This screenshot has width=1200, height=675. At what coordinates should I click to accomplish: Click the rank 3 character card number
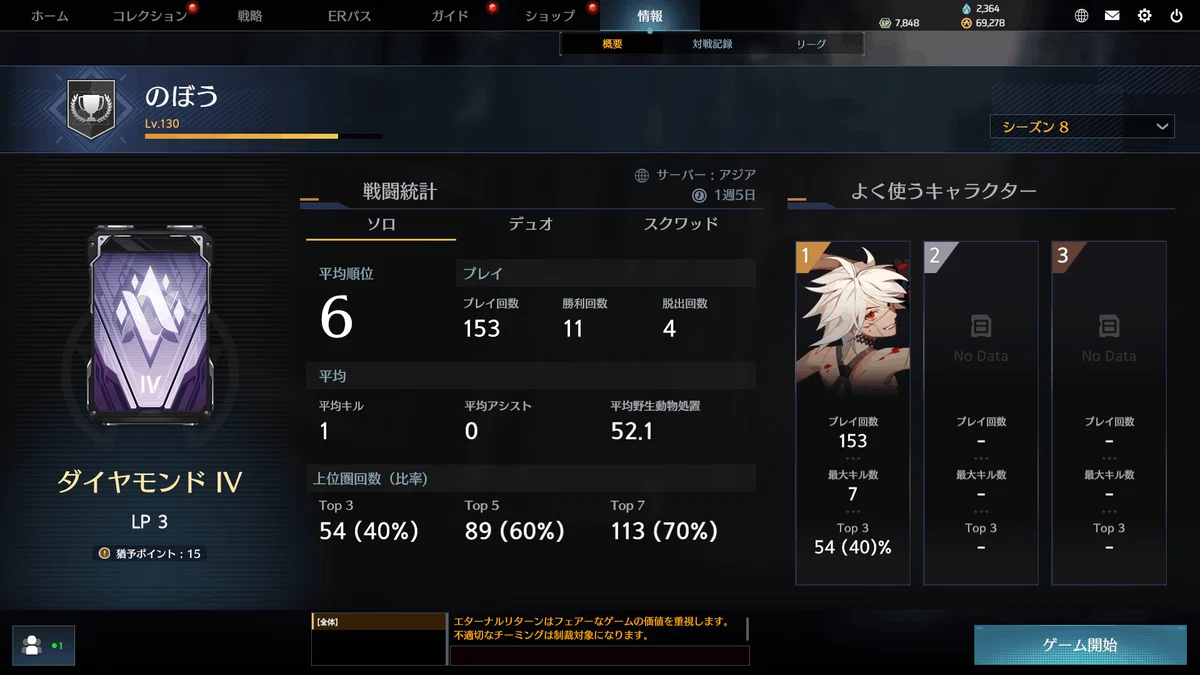coord(1062,256)
